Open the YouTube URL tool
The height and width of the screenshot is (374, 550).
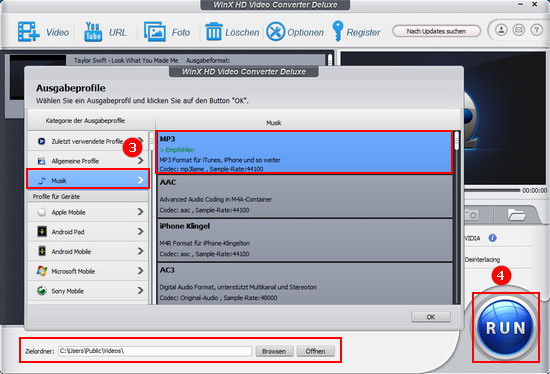(93, 32)
